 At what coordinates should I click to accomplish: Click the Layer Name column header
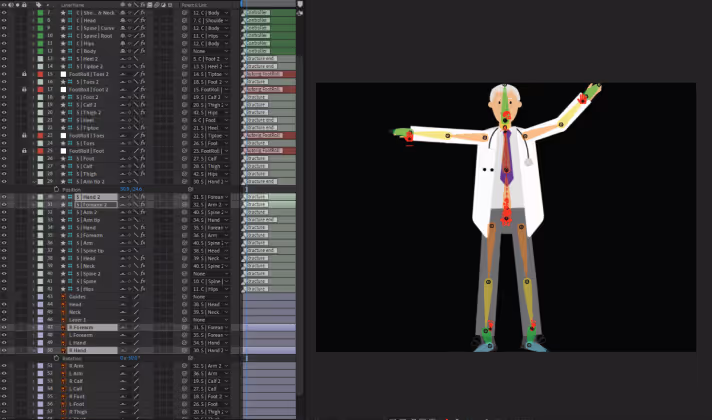[73, 5]
